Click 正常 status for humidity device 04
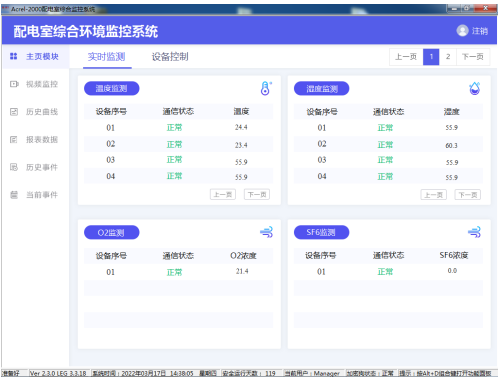Image resolution: width=501 pixels, height=388 pixels. 385,176
